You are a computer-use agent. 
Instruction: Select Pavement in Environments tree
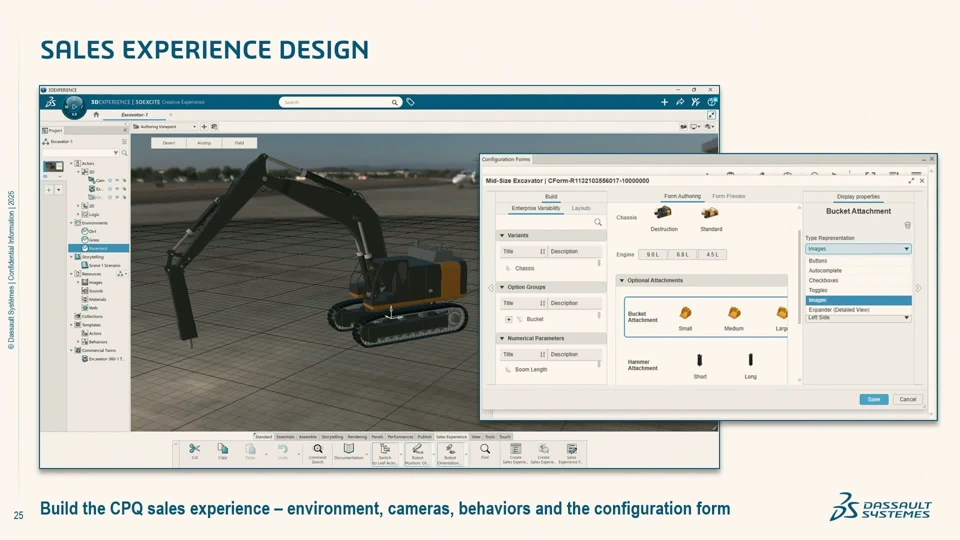[x=99, y=248]
